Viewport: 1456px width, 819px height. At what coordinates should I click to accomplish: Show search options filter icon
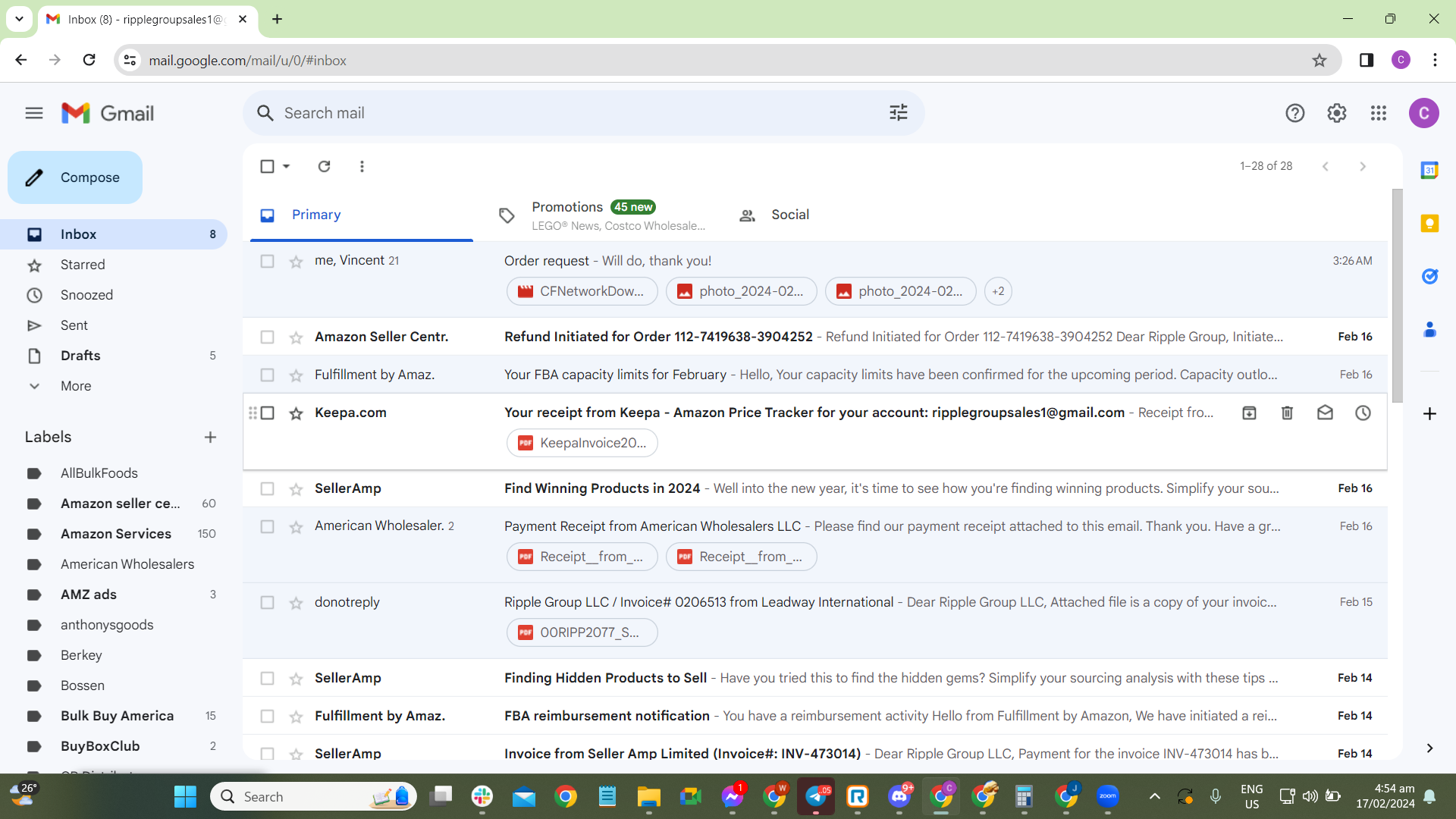[899, 113]
